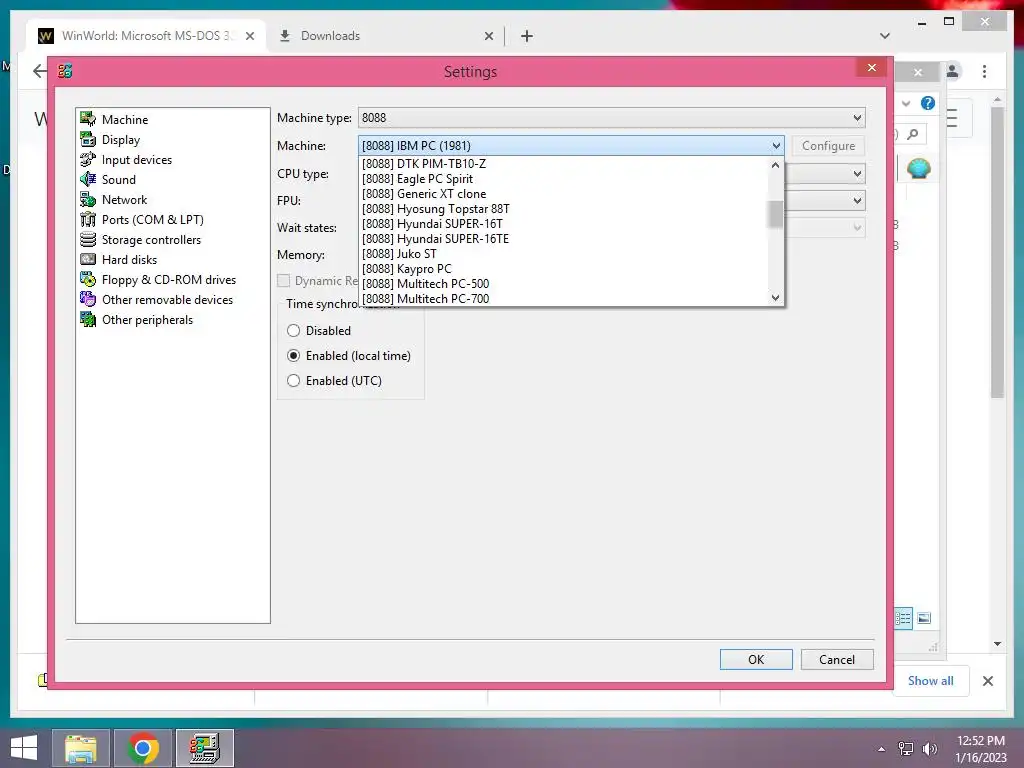The image size is (1024, 768).
Task: Open the Wait states dropdown arrow
Action: (x=857, y=227)
